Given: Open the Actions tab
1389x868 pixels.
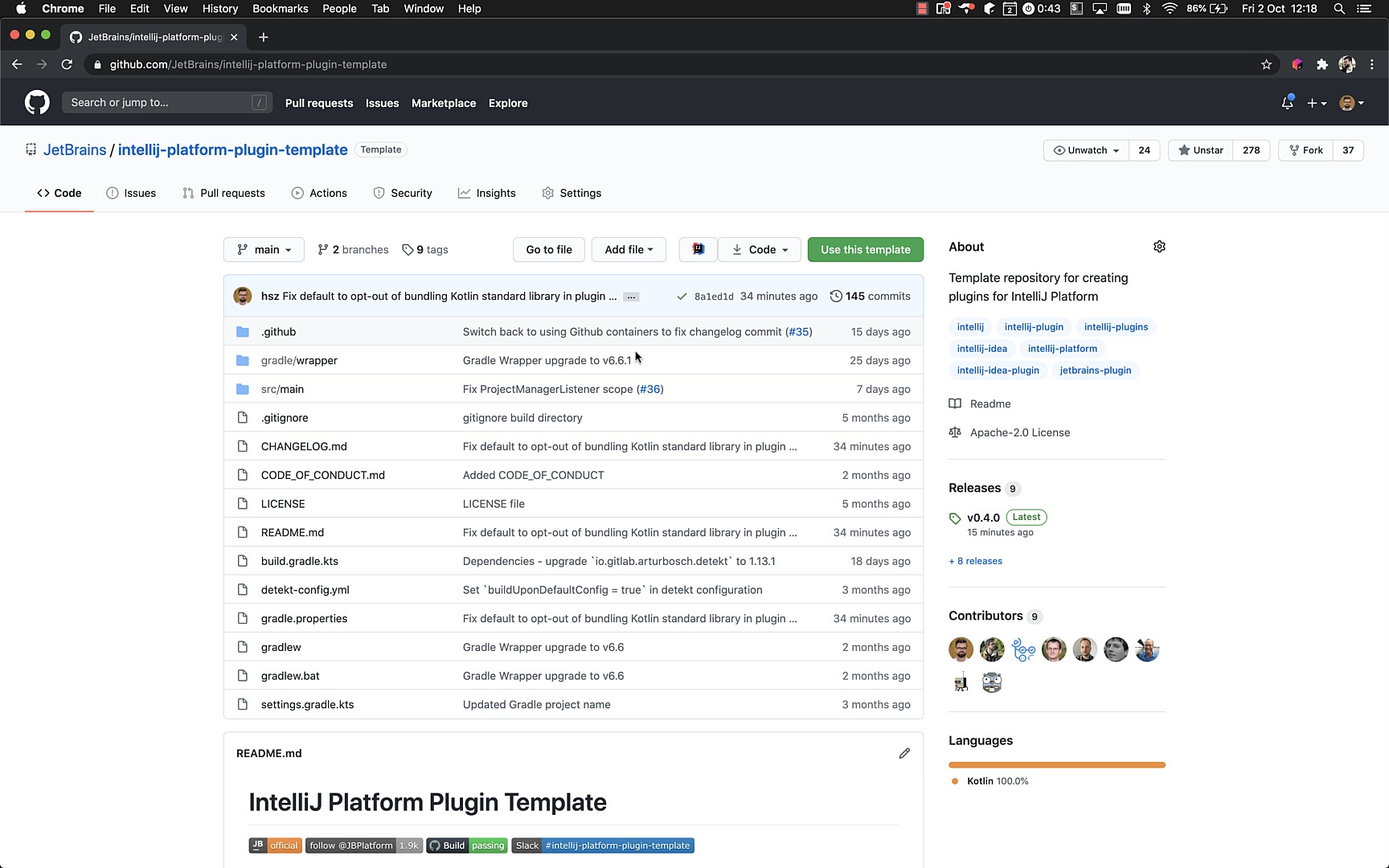Looking at the screenshot, I should [x=319, y=193].
